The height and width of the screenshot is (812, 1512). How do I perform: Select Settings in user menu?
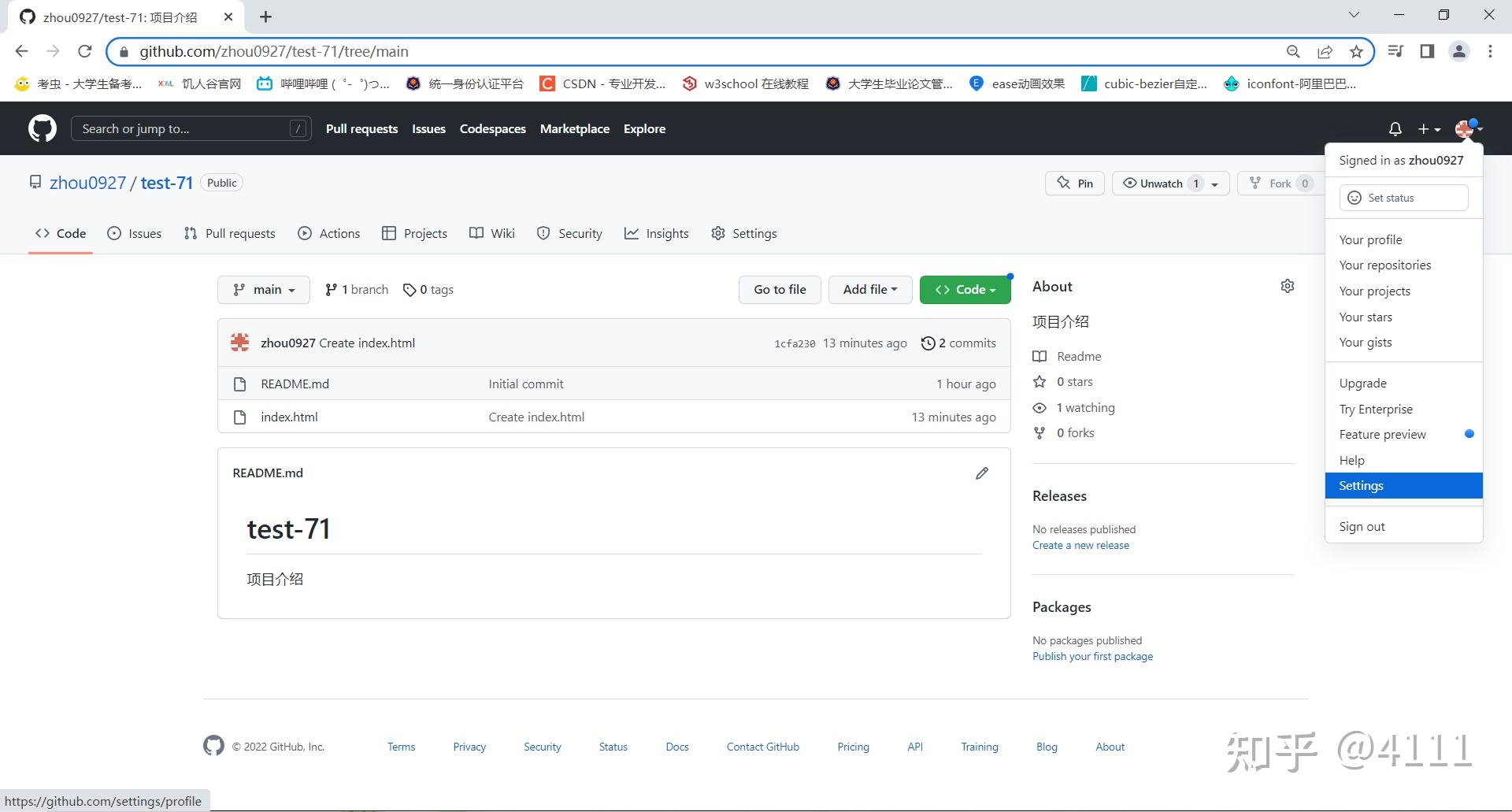[1403, 486]
